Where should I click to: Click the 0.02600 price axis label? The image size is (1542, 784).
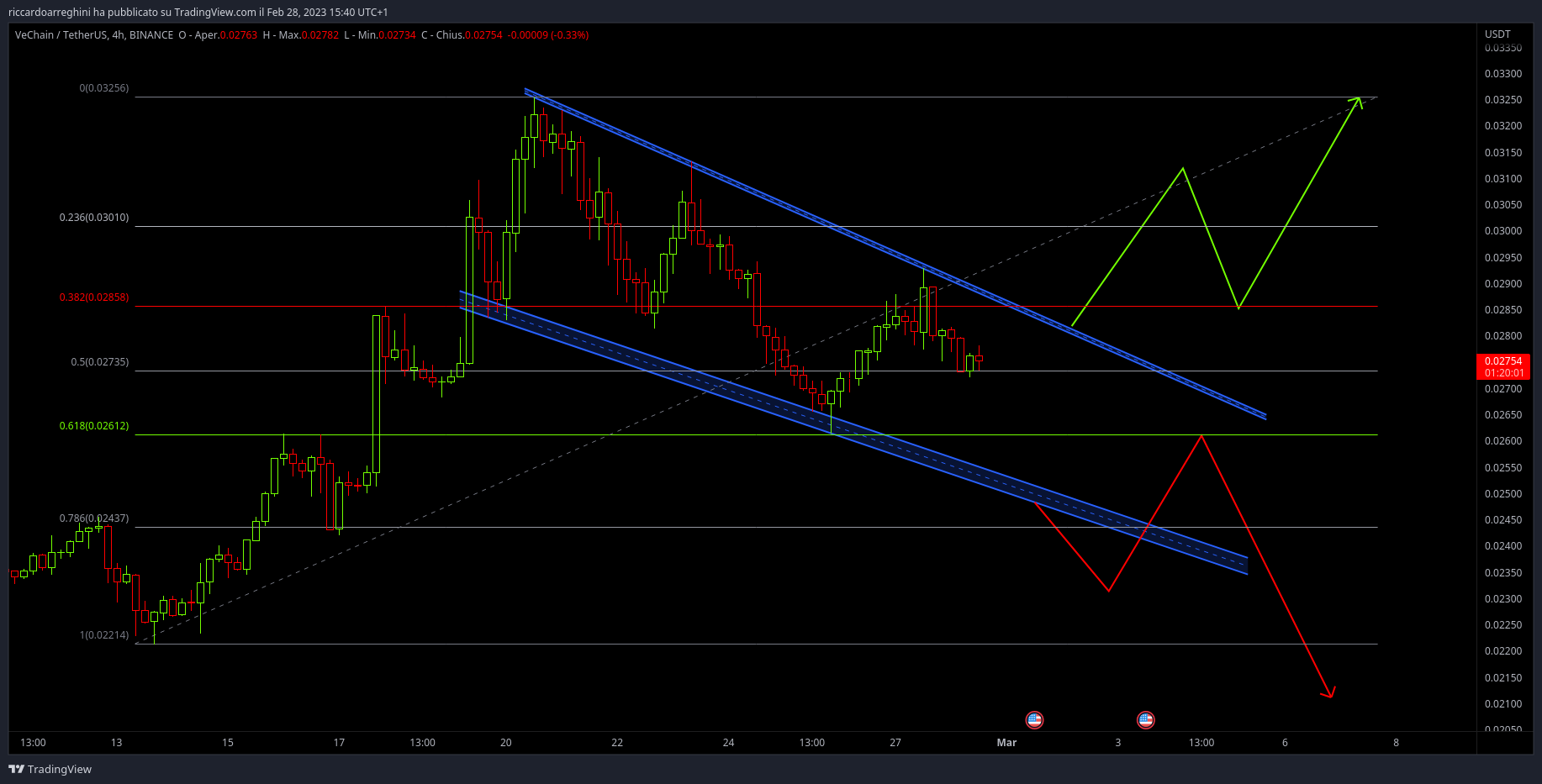[x=1503, y=441]
